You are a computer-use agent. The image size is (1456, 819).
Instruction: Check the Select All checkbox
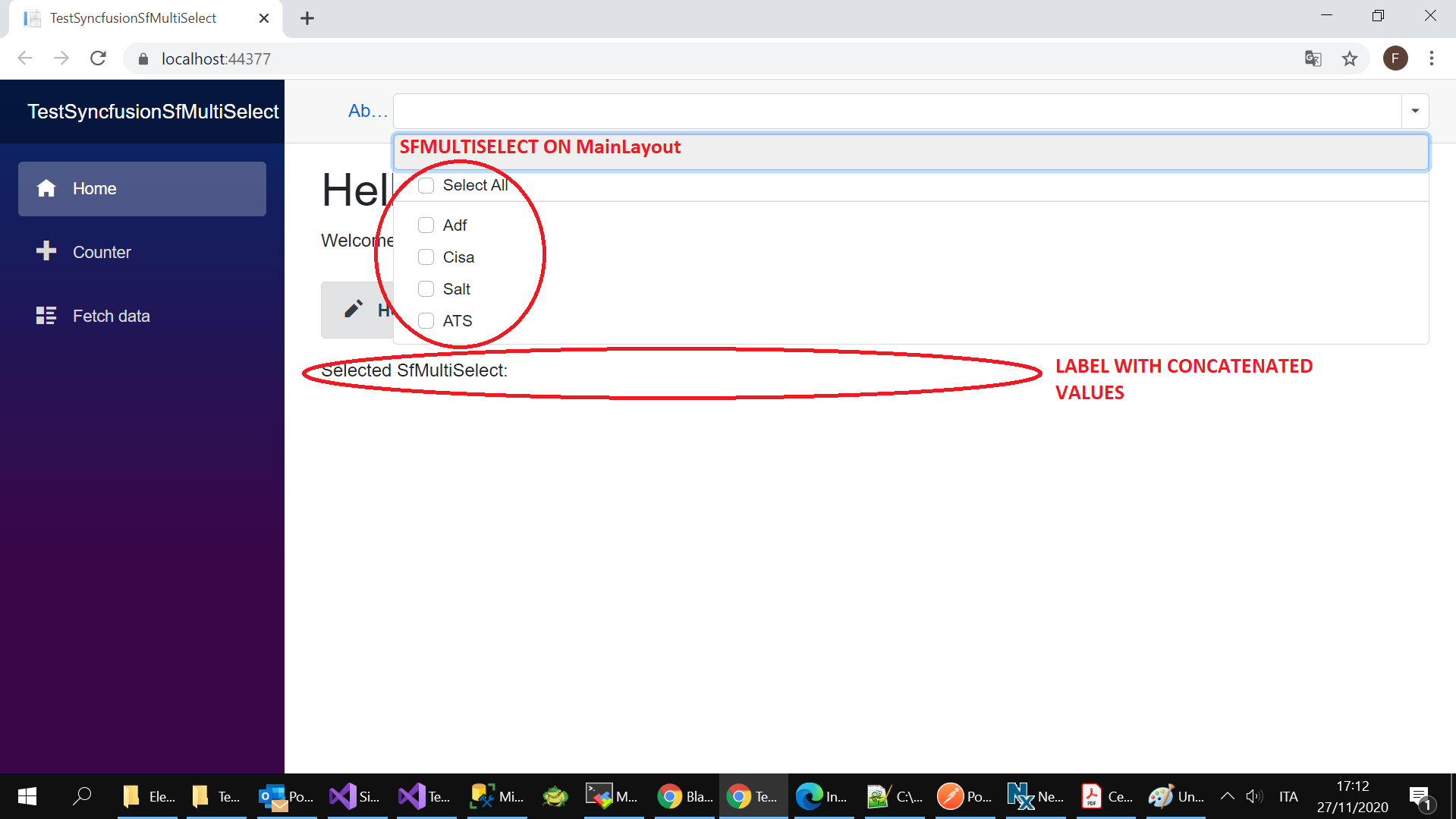click(x=426, y=185)
